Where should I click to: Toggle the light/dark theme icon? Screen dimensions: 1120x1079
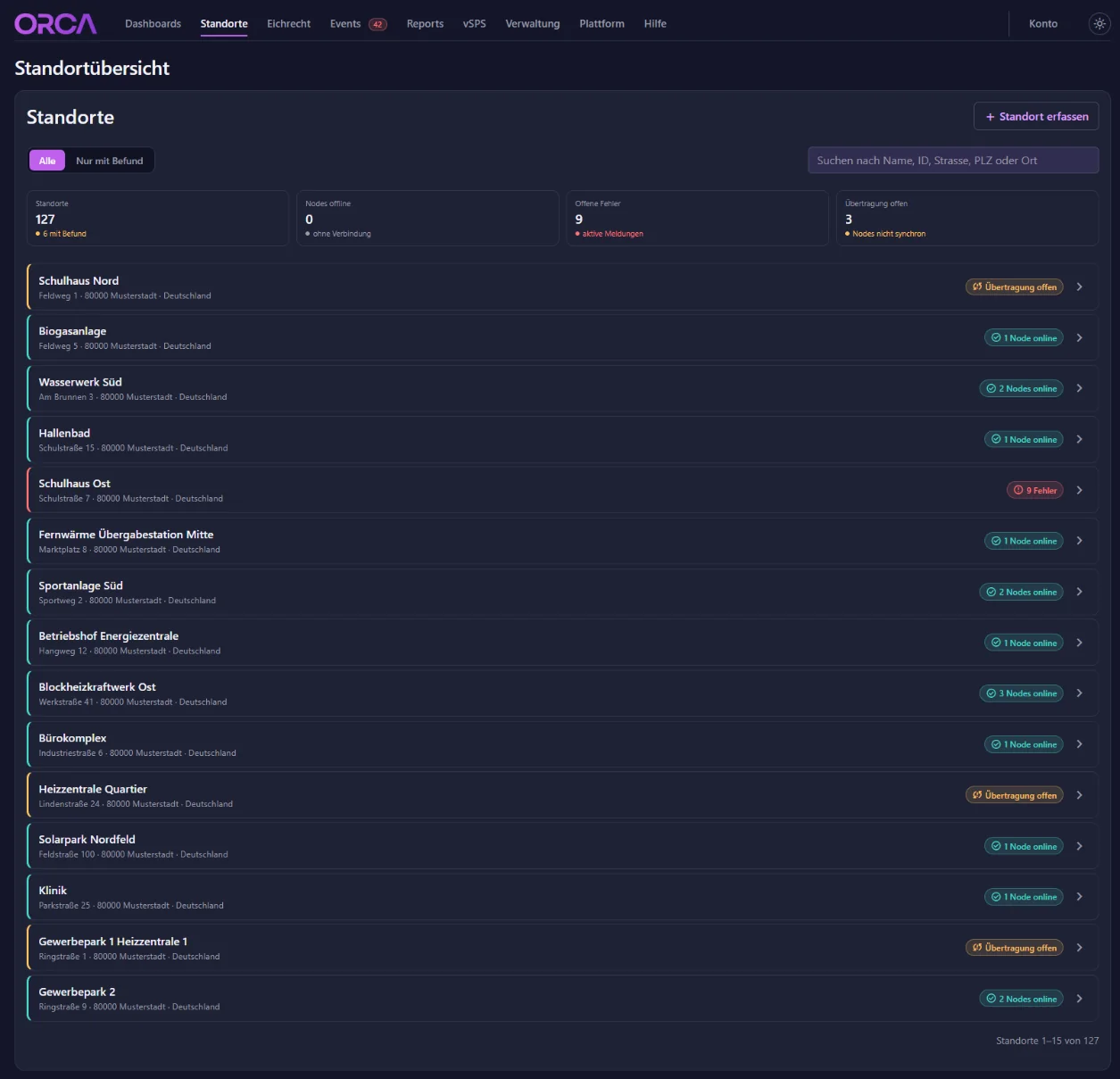pos(1099,24)
